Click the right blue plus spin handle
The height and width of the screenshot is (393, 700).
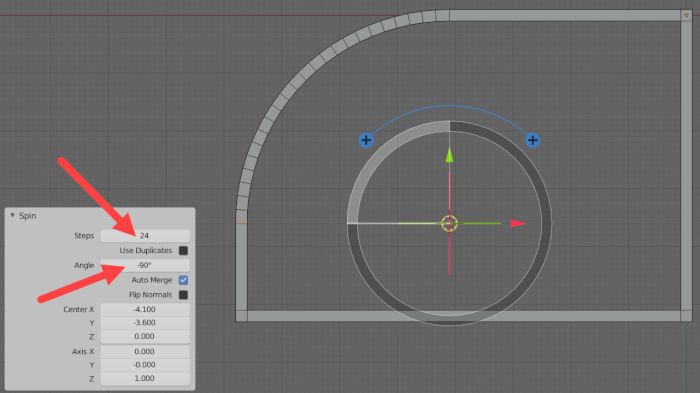532,140
